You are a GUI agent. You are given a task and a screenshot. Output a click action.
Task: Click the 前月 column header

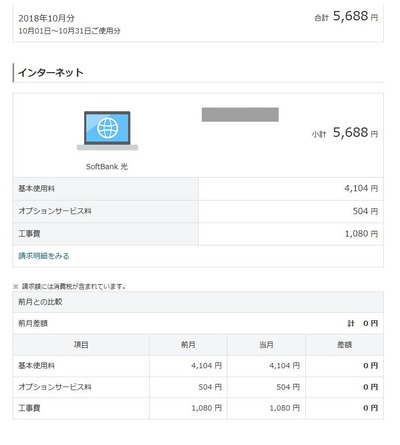[x=188, y=345]
